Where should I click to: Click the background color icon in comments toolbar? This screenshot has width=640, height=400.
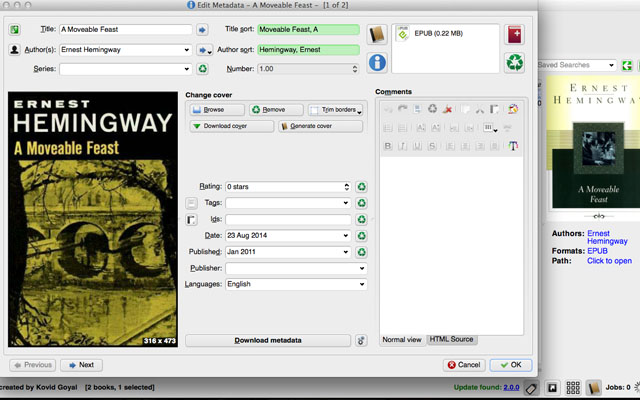(x=513, y=109)
